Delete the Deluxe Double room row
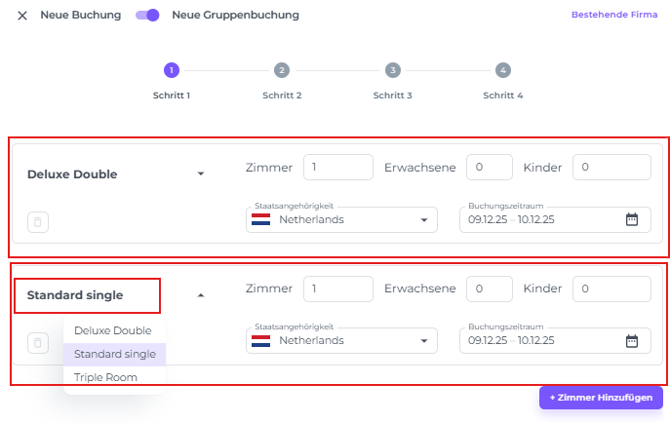The height and width of the screenshot is (423, 670). tap(38, 222)
